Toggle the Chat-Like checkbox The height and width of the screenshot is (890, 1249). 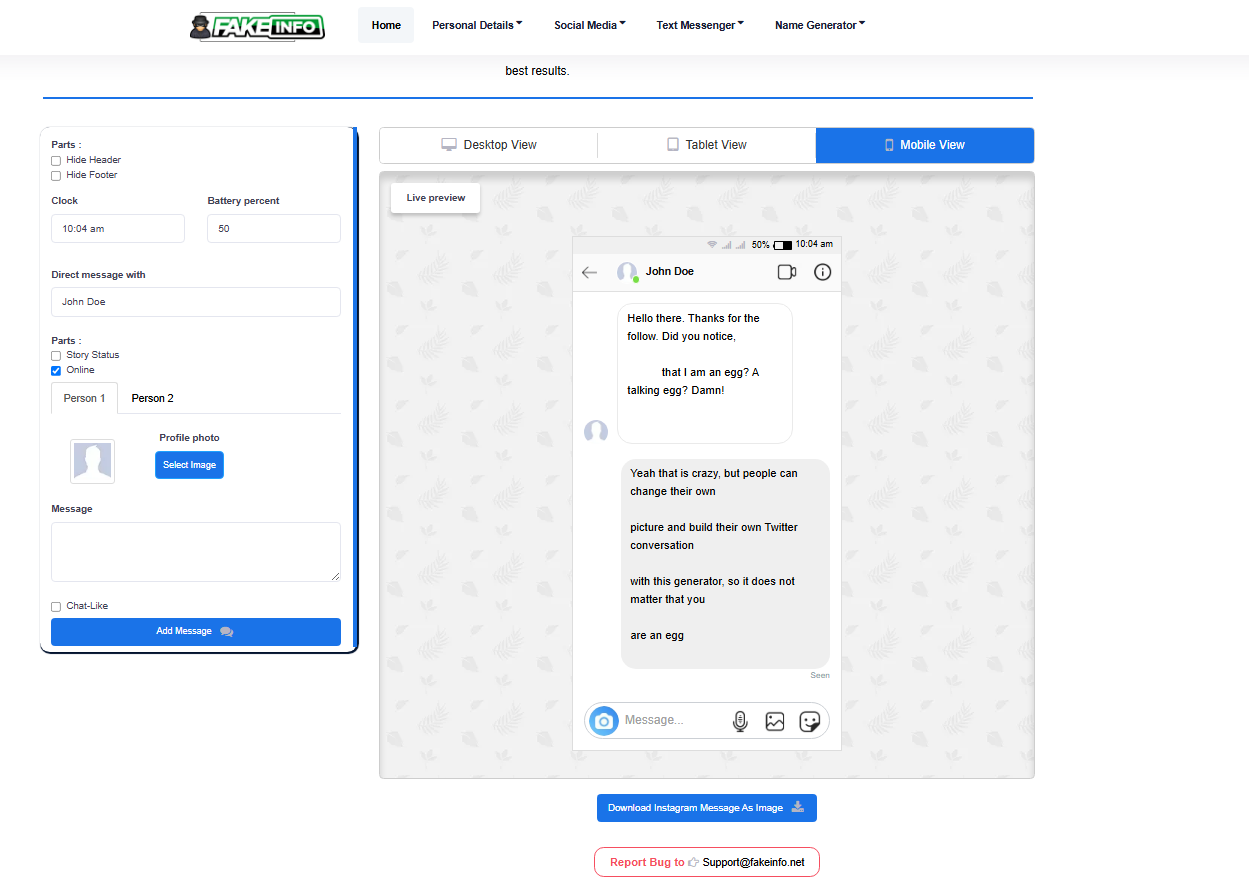56,607
